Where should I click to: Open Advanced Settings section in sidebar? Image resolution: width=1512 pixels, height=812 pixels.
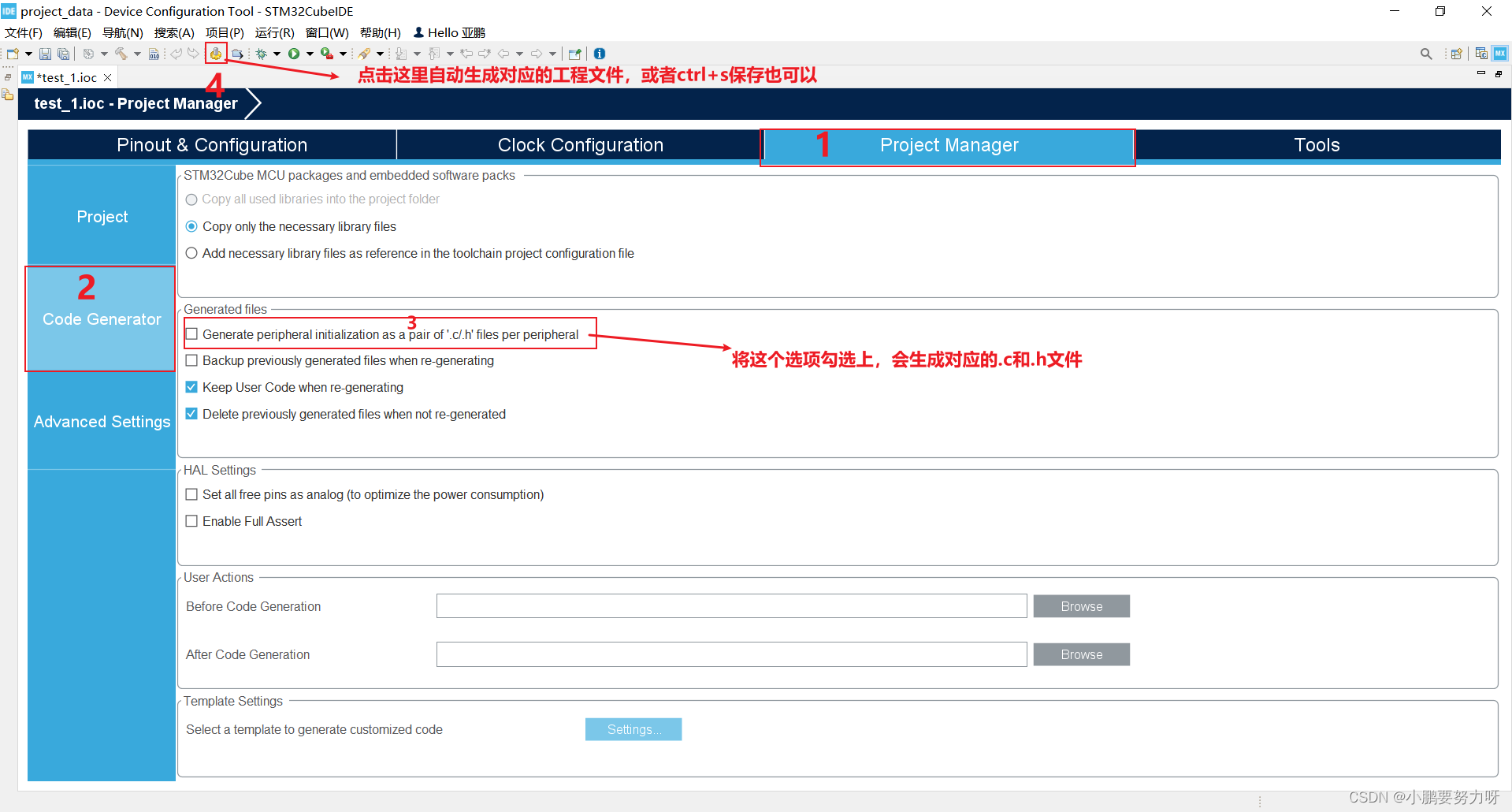tap(102, 421)
